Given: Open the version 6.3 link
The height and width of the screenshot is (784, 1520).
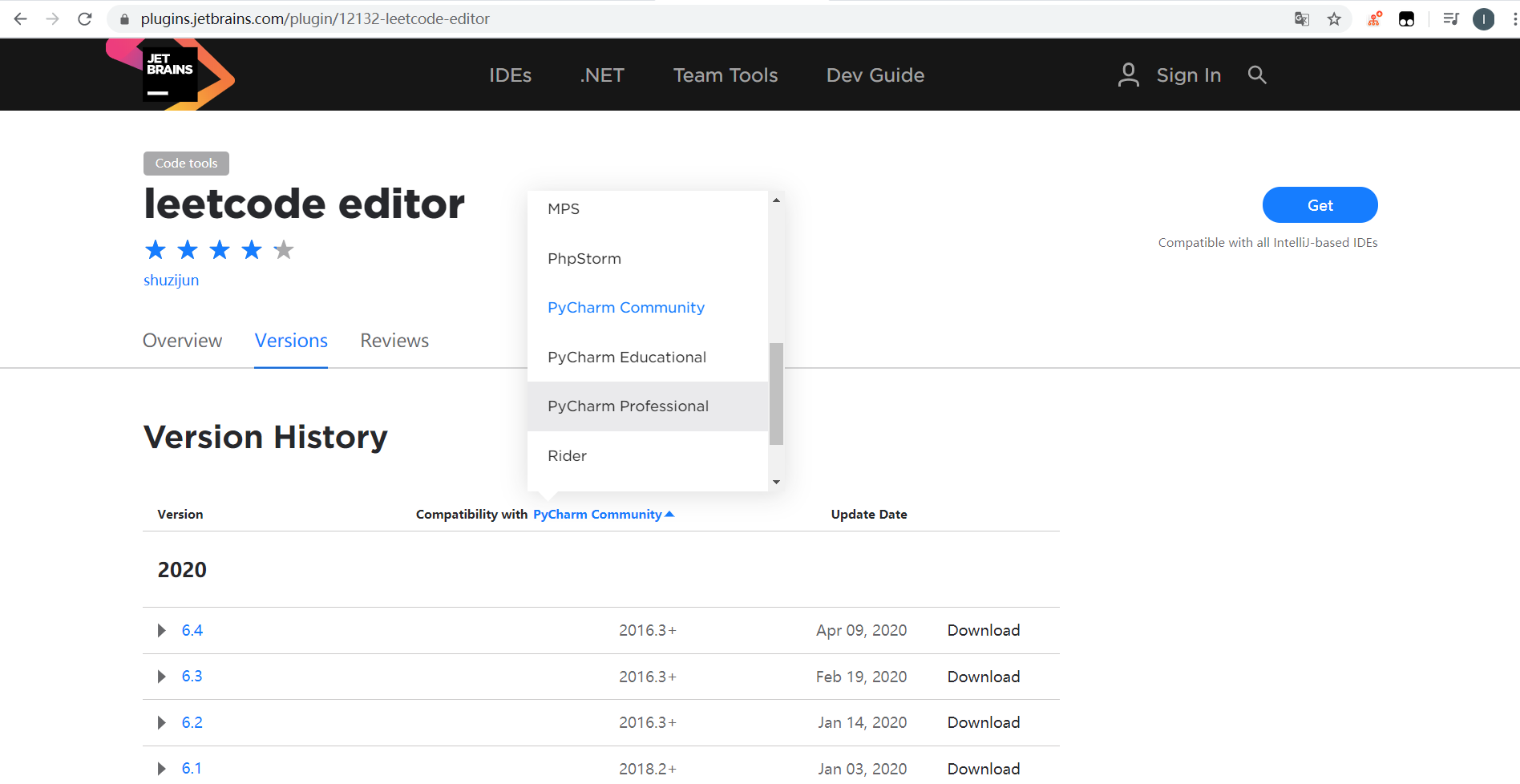Looking at the screenshot, I should click(x=192, y=677).
